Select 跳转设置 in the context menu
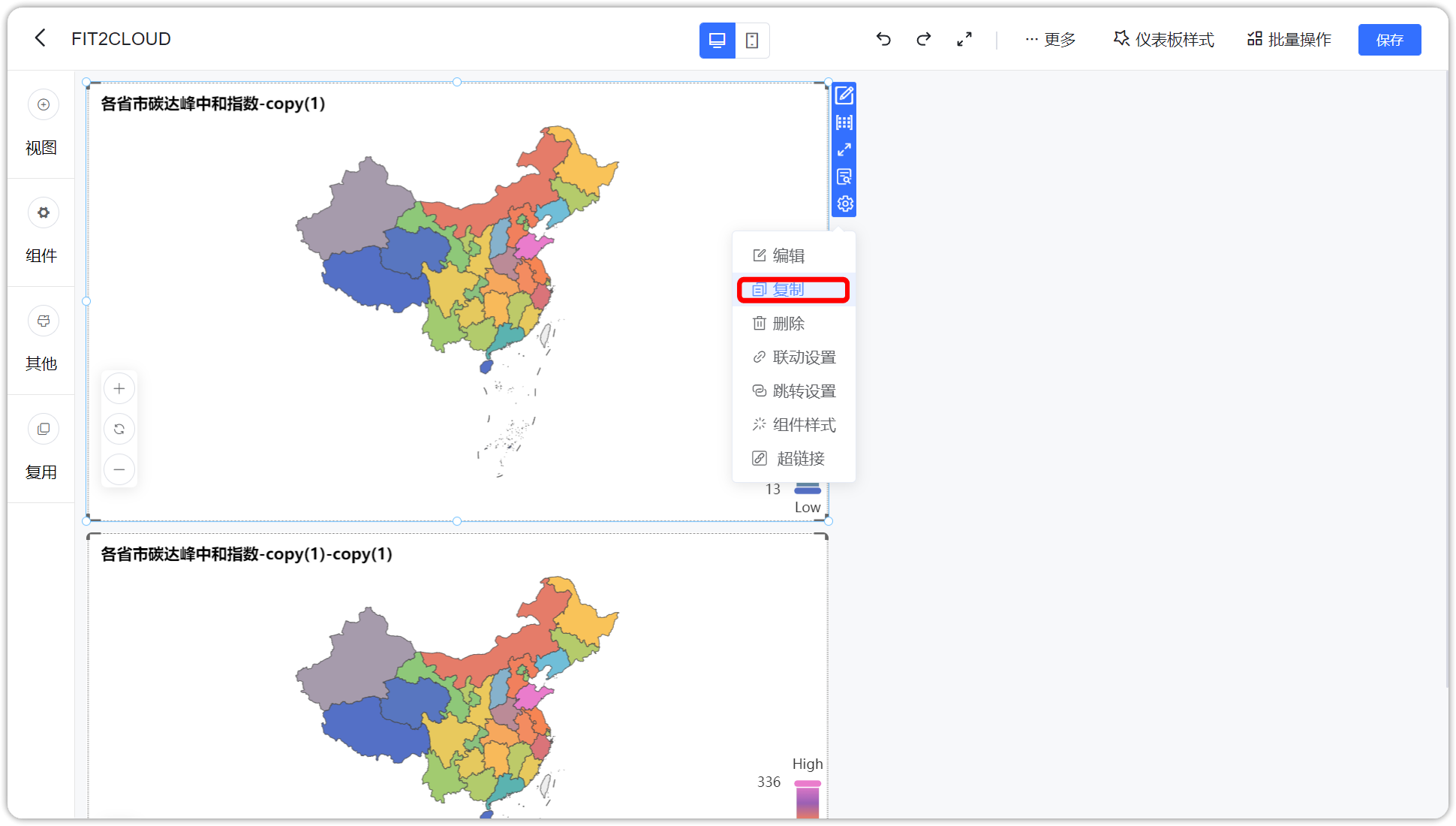This screenshot has height=826, width=1456. tap(794, 390)
